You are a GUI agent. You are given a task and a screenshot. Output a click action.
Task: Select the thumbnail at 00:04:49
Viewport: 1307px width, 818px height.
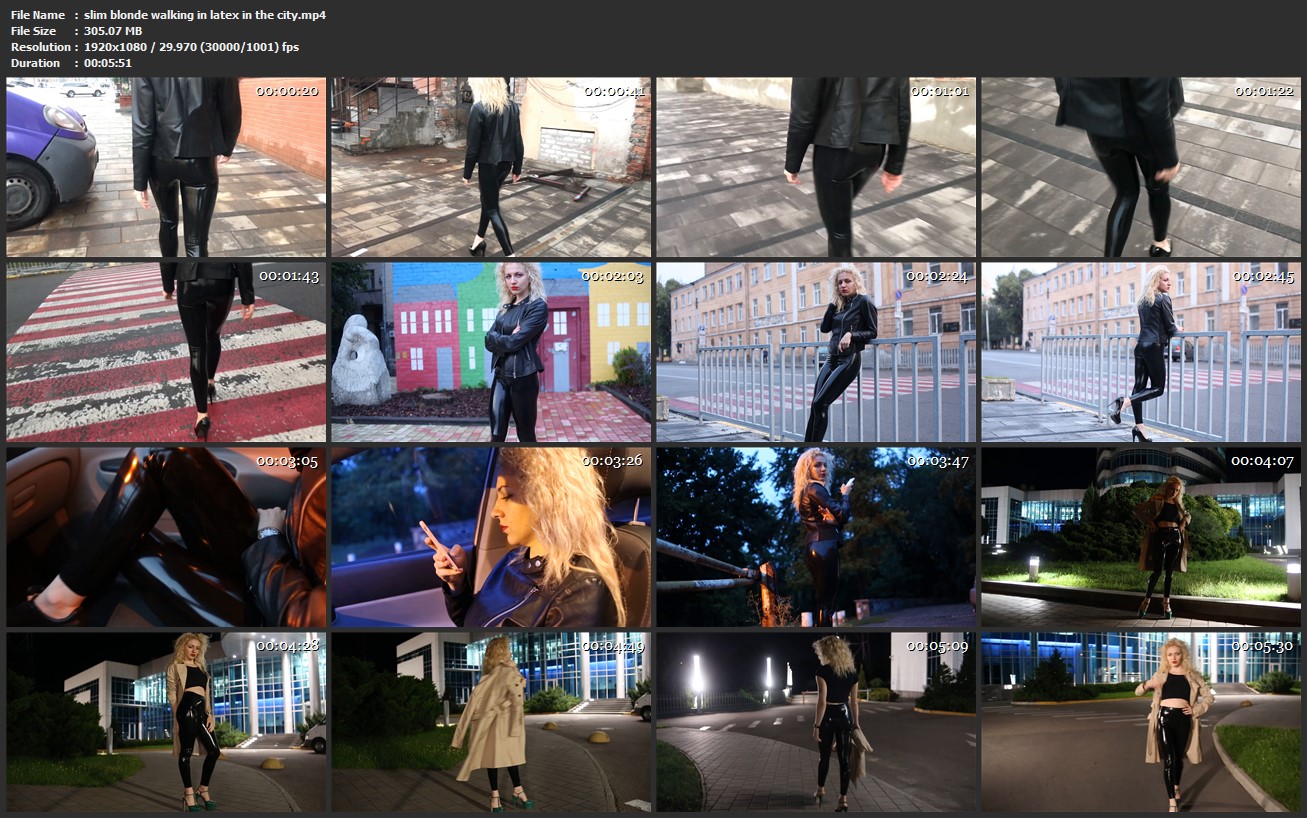coord(491,722)
